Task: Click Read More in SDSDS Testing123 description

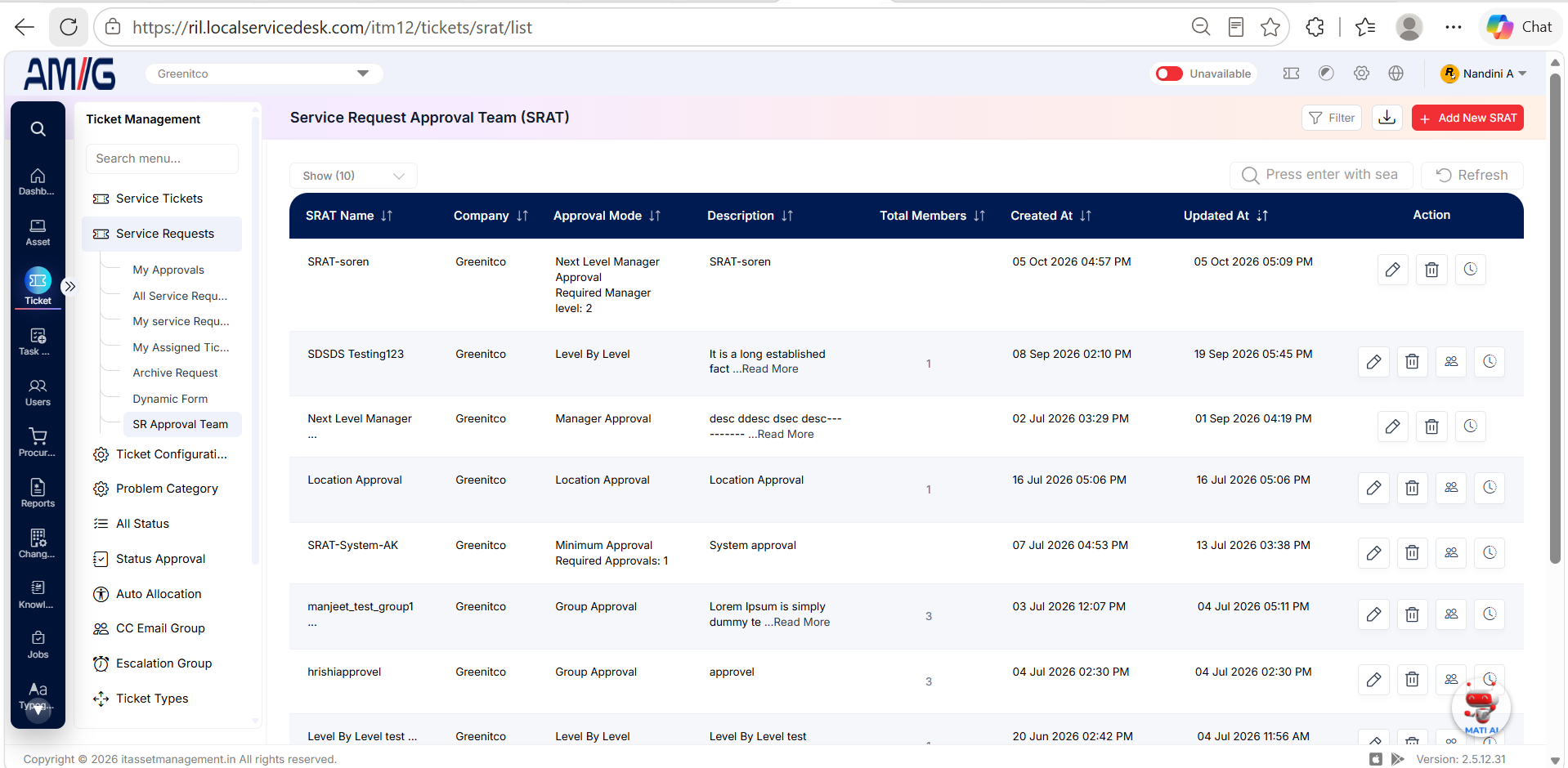Action: point(770,369)
